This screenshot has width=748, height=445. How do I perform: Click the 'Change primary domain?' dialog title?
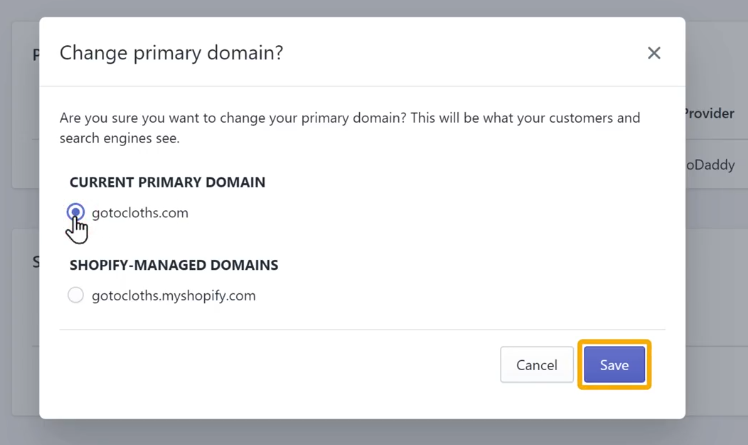171,52
